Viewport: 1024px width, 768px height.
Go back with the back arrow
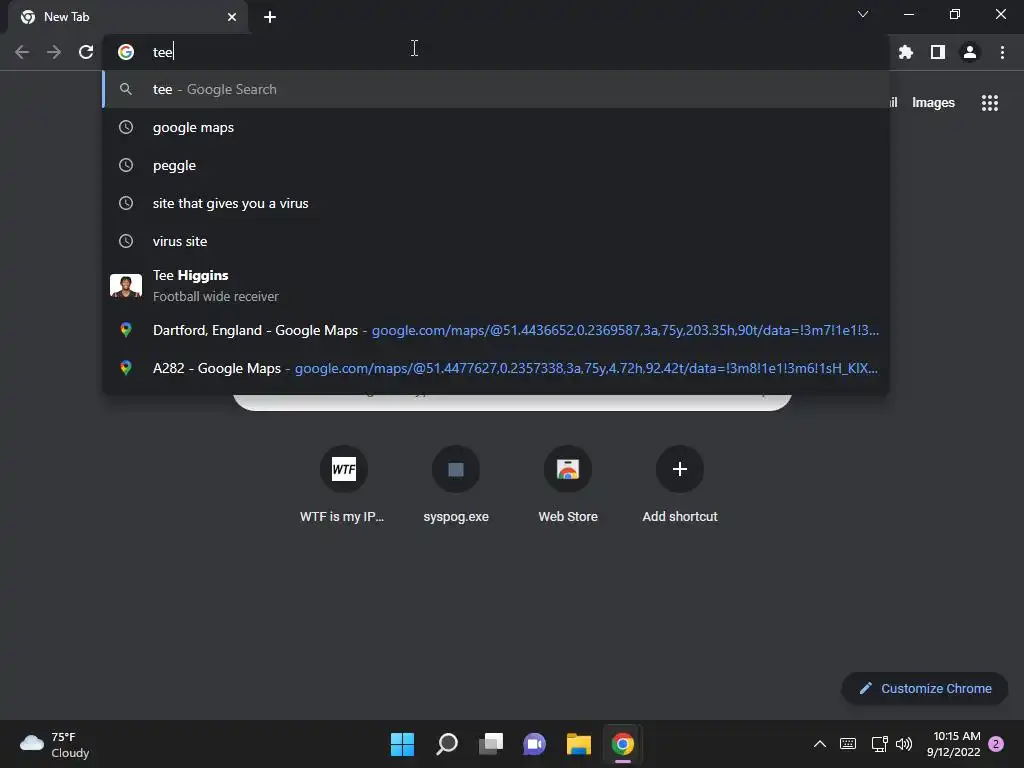[x=22, y=52]
